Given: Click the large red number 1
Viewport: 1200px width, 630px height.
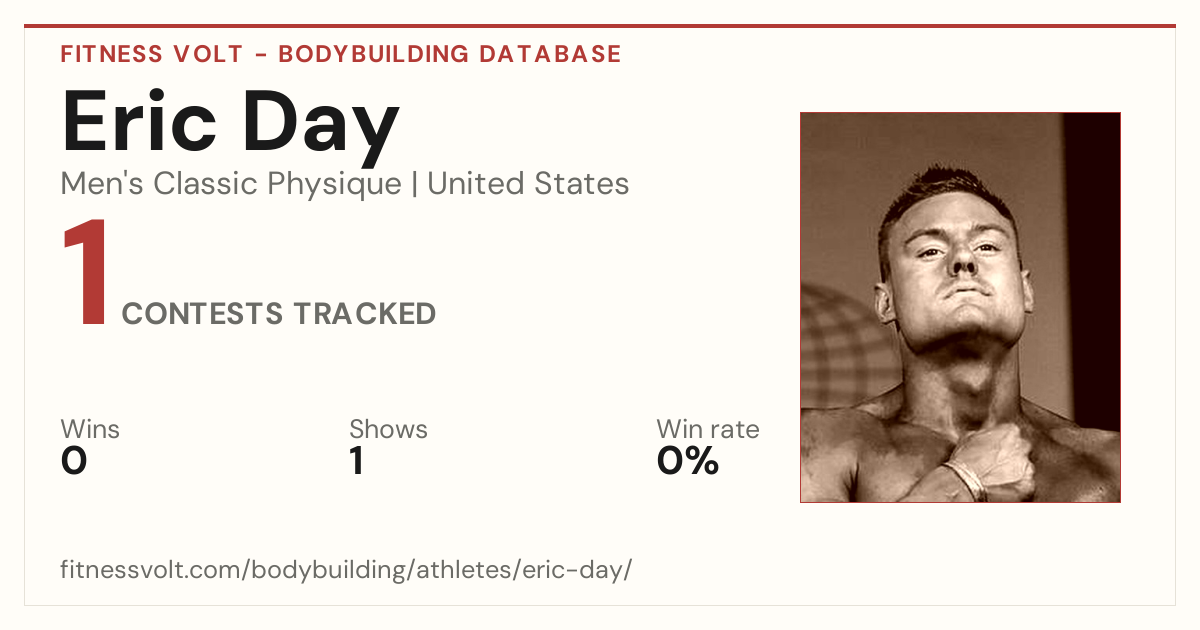Looking at the screenshot, I should [85, 274].
